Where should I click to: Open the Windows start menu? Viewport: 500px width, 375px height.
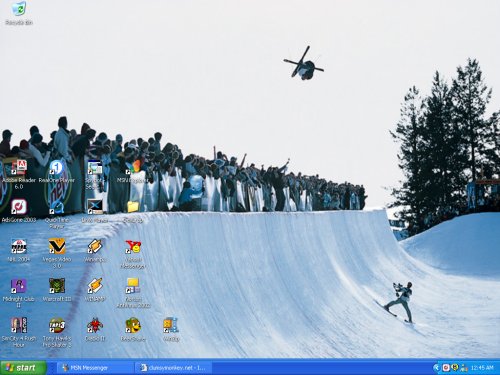[23, 368]
